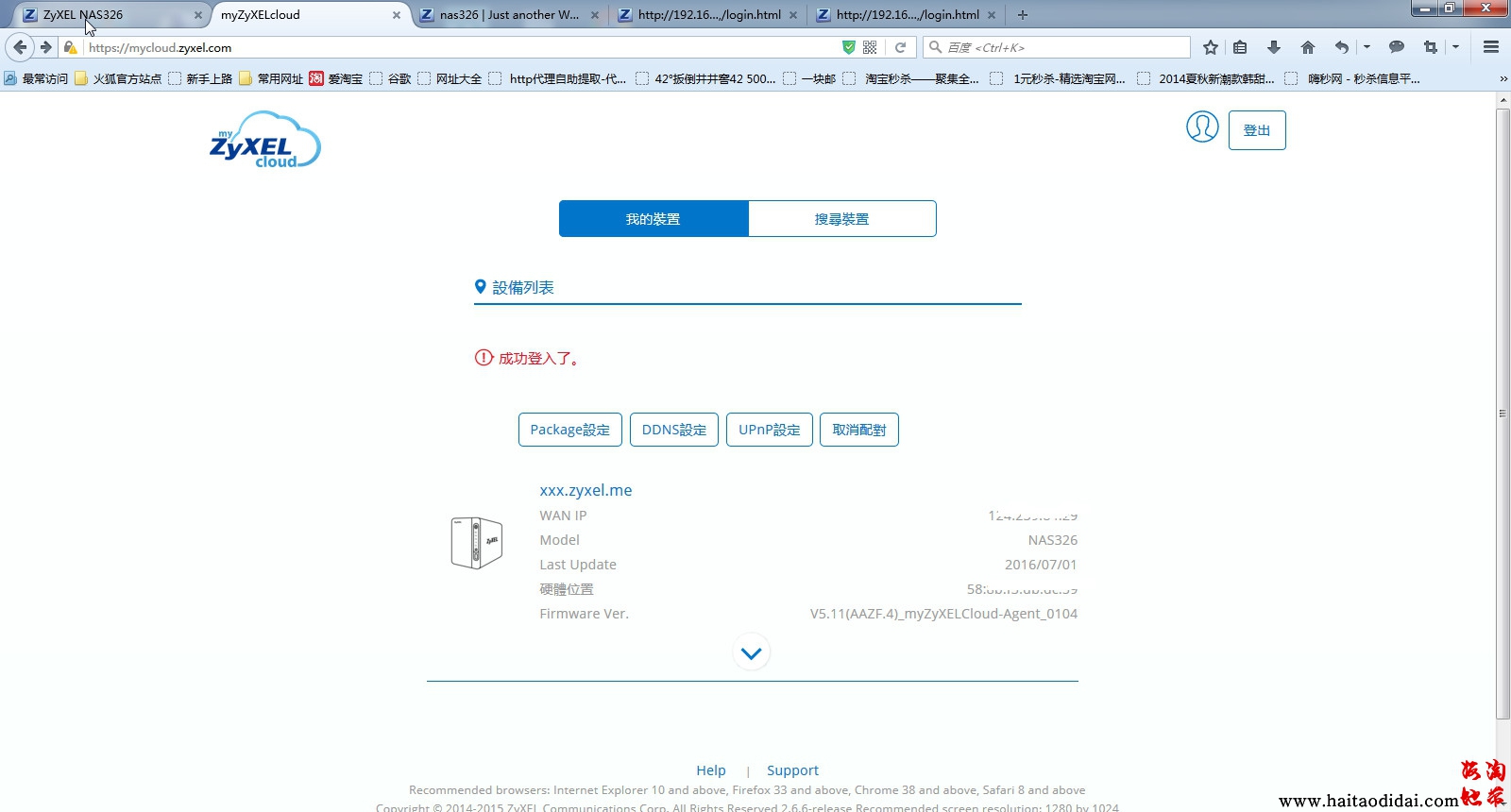Switch to nas326 Just another W... tab
This screenshot has width=1511, height=812.
tap(508, 15)
